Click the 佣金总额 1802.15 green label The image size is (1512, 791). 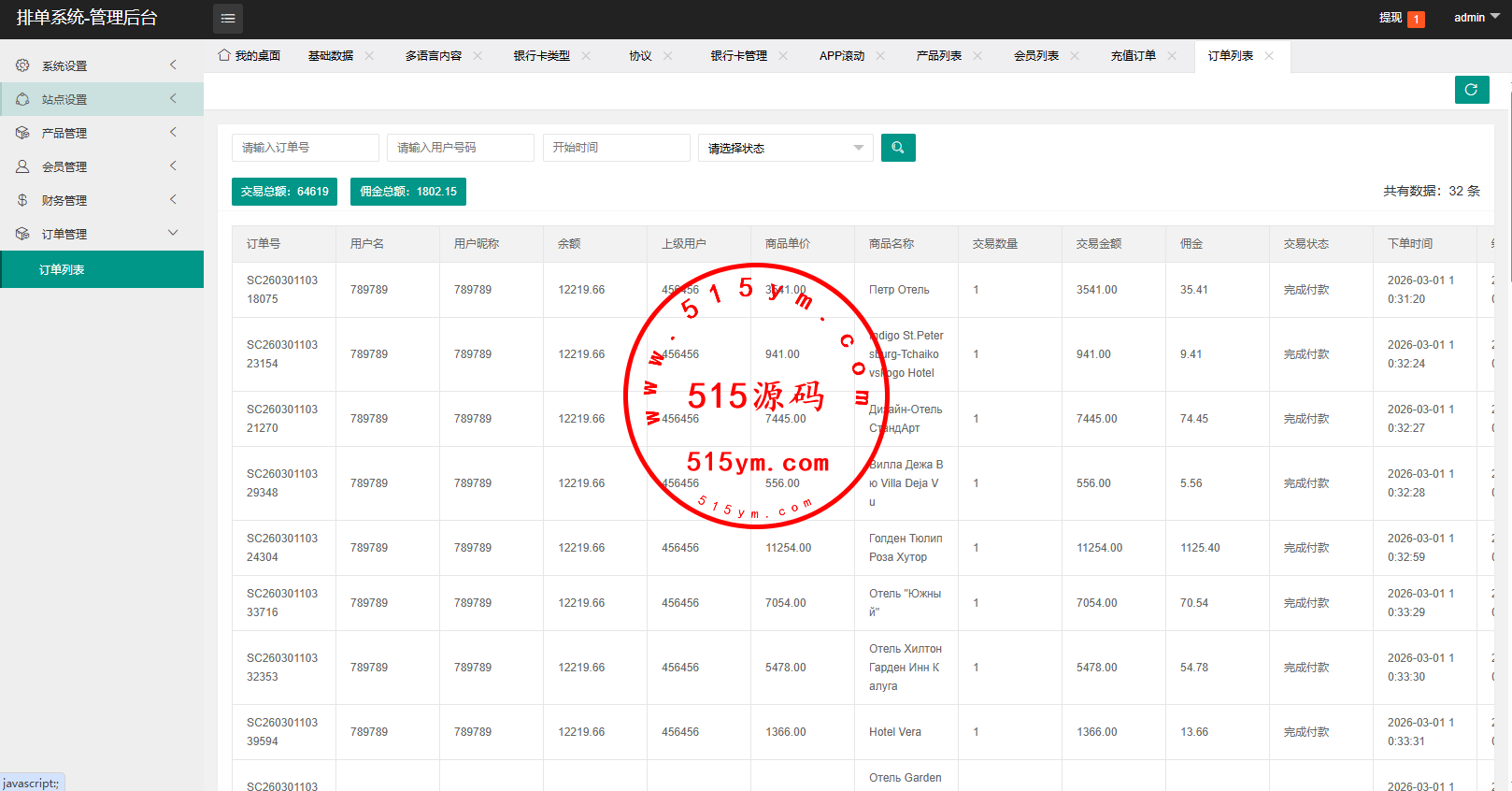click(408, 192)
